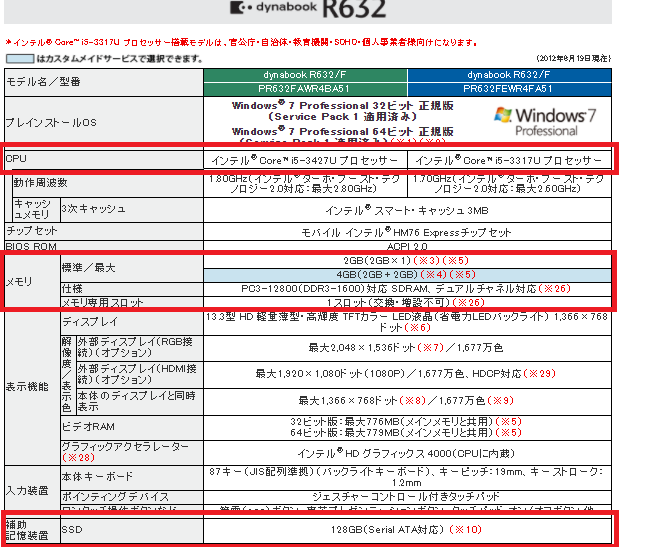Click the 'ビデオRAM' row label
The image size is (651, 547).
[88, 427]
